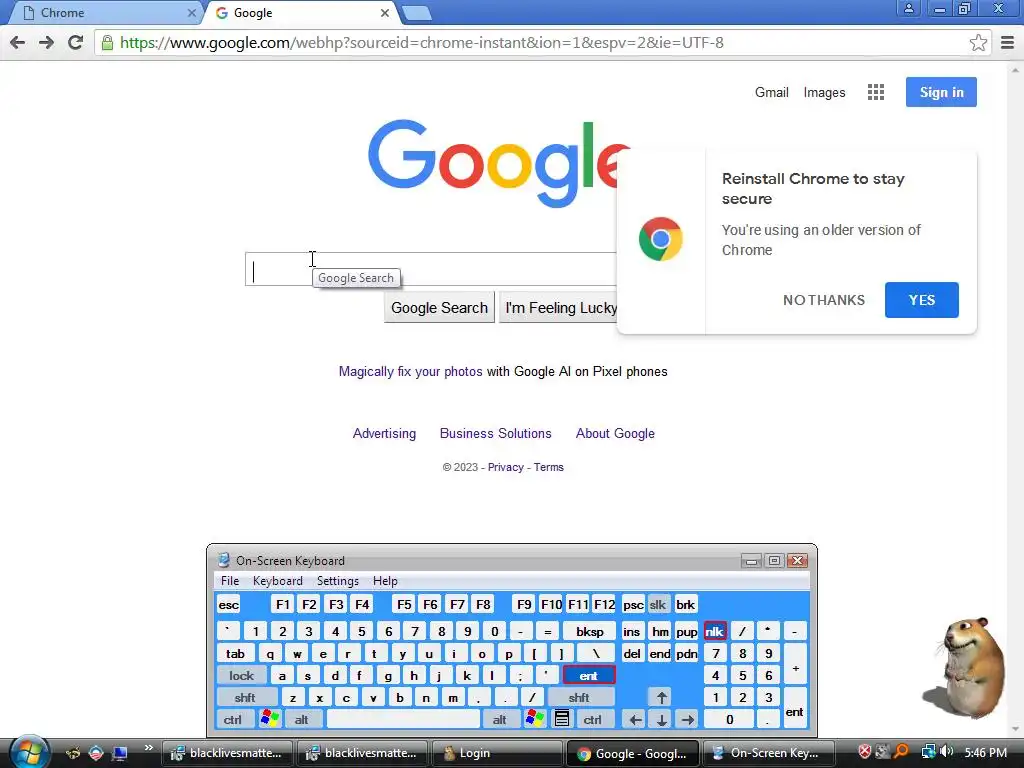Open the Gmail link

772,92
